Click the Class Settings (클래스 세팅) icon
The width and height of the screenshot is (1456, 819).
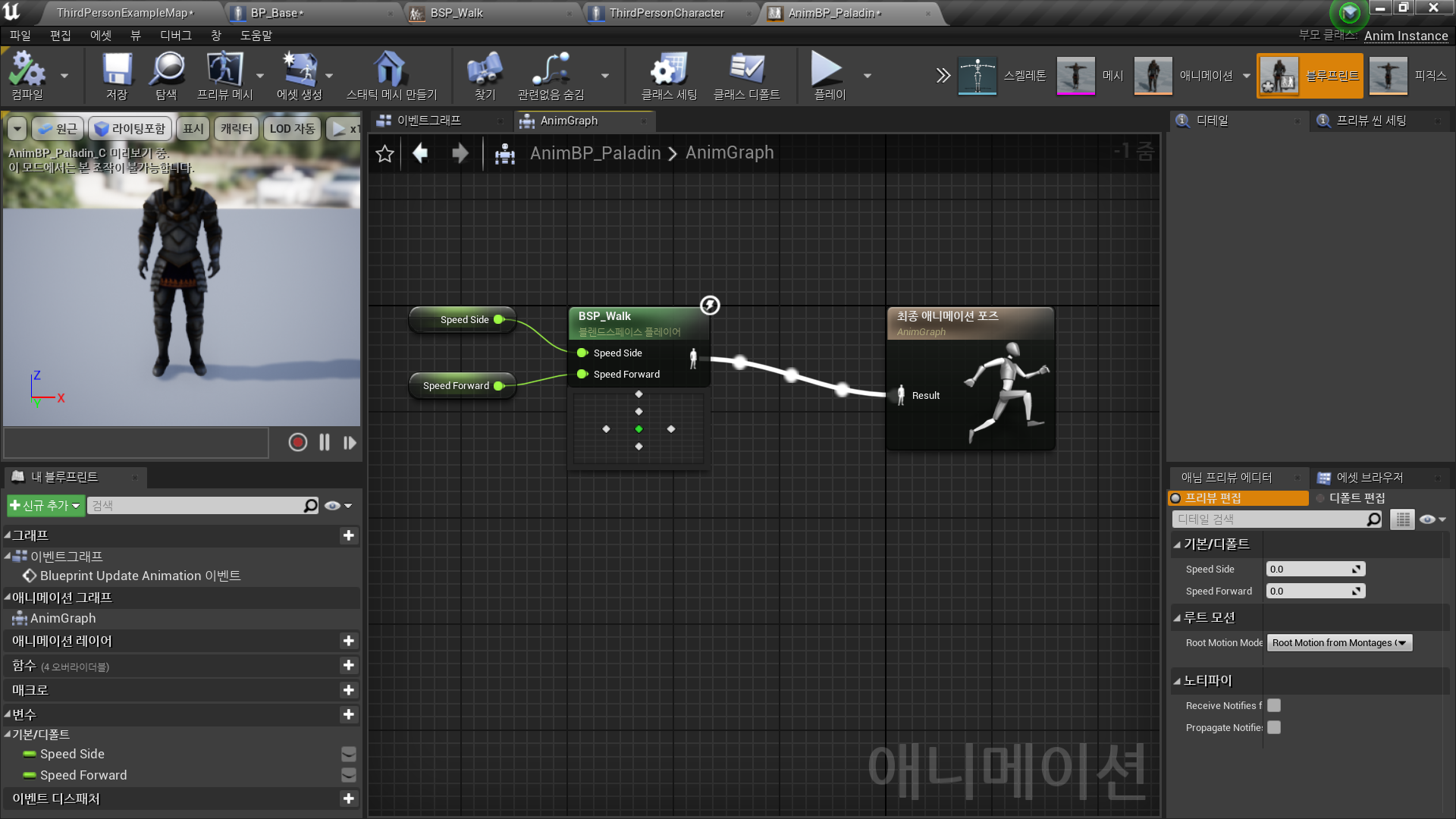pos(669,70)
